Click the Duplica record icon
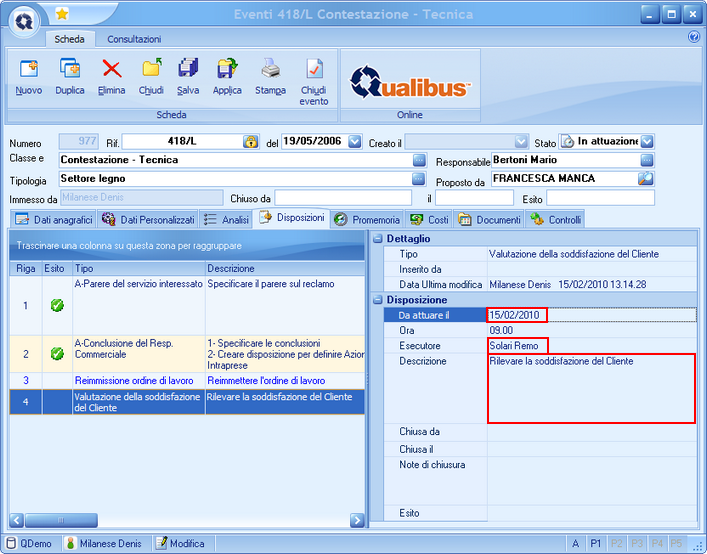 pos(70,70)
